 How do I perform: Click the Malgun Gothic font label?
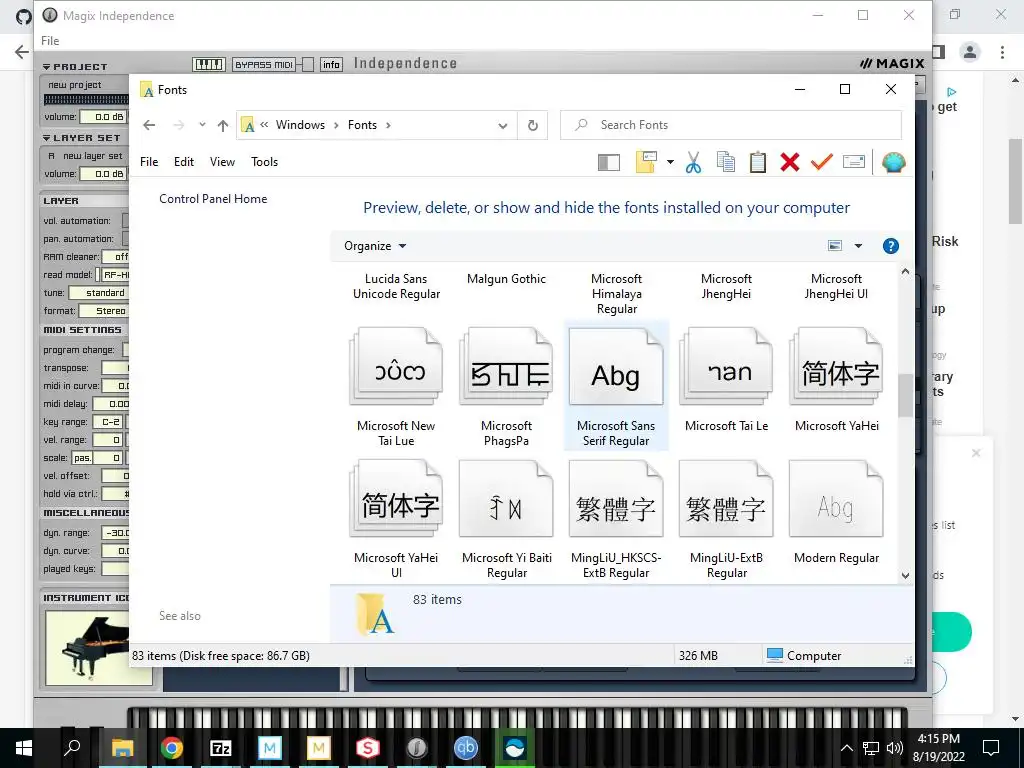click(x=506, y=279)
